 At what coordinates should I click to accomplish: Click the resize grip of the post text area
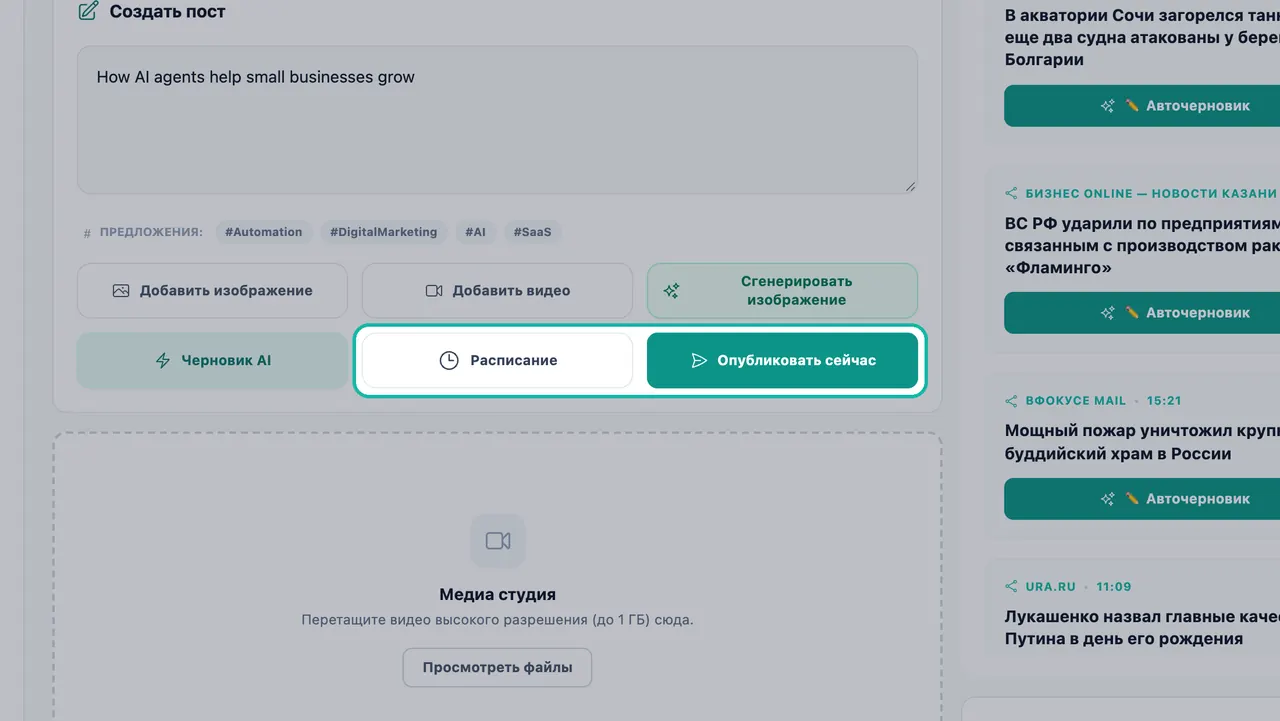pos(910,186)
